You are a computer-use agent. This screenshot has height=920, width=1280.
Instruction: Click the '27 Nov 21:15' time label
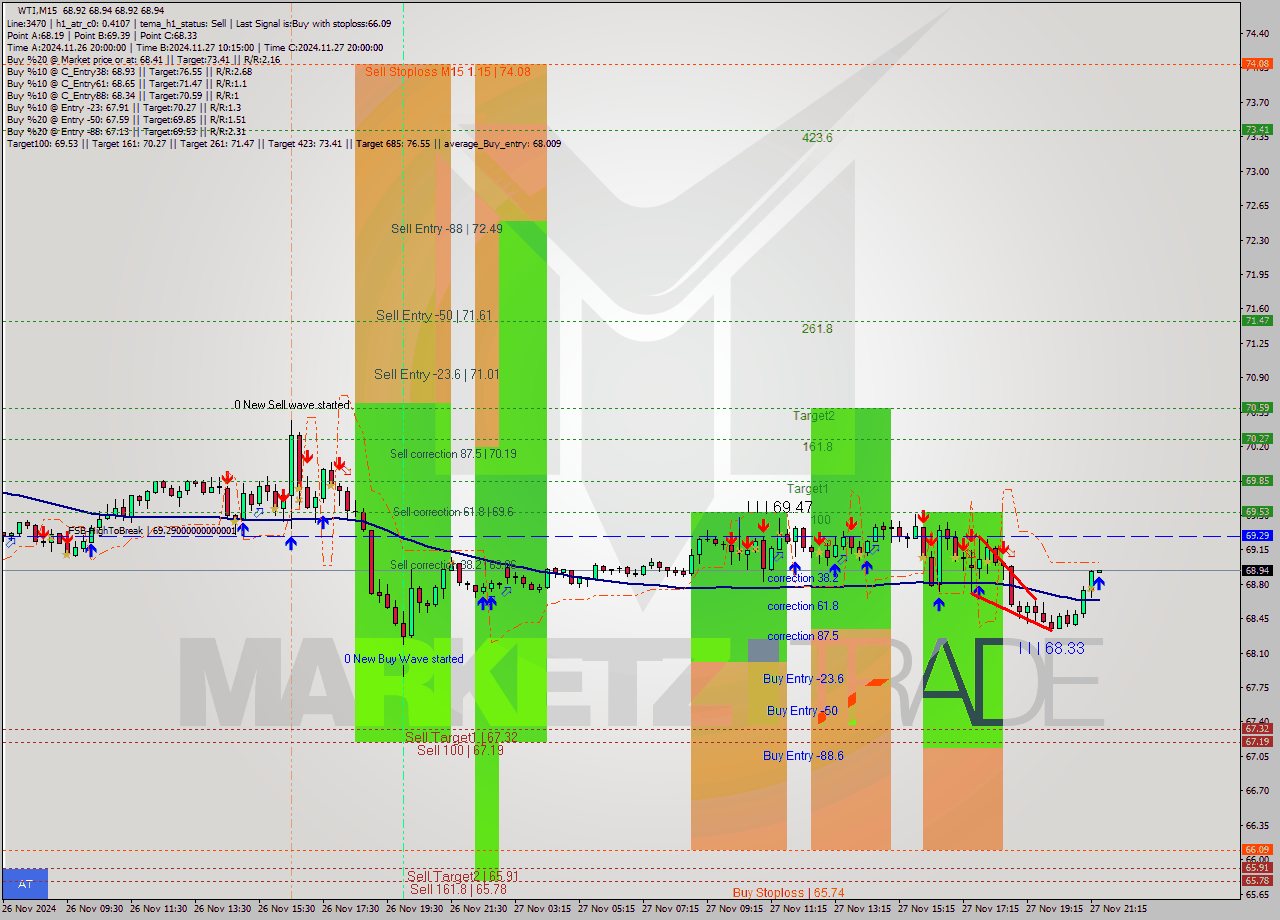1119,909
